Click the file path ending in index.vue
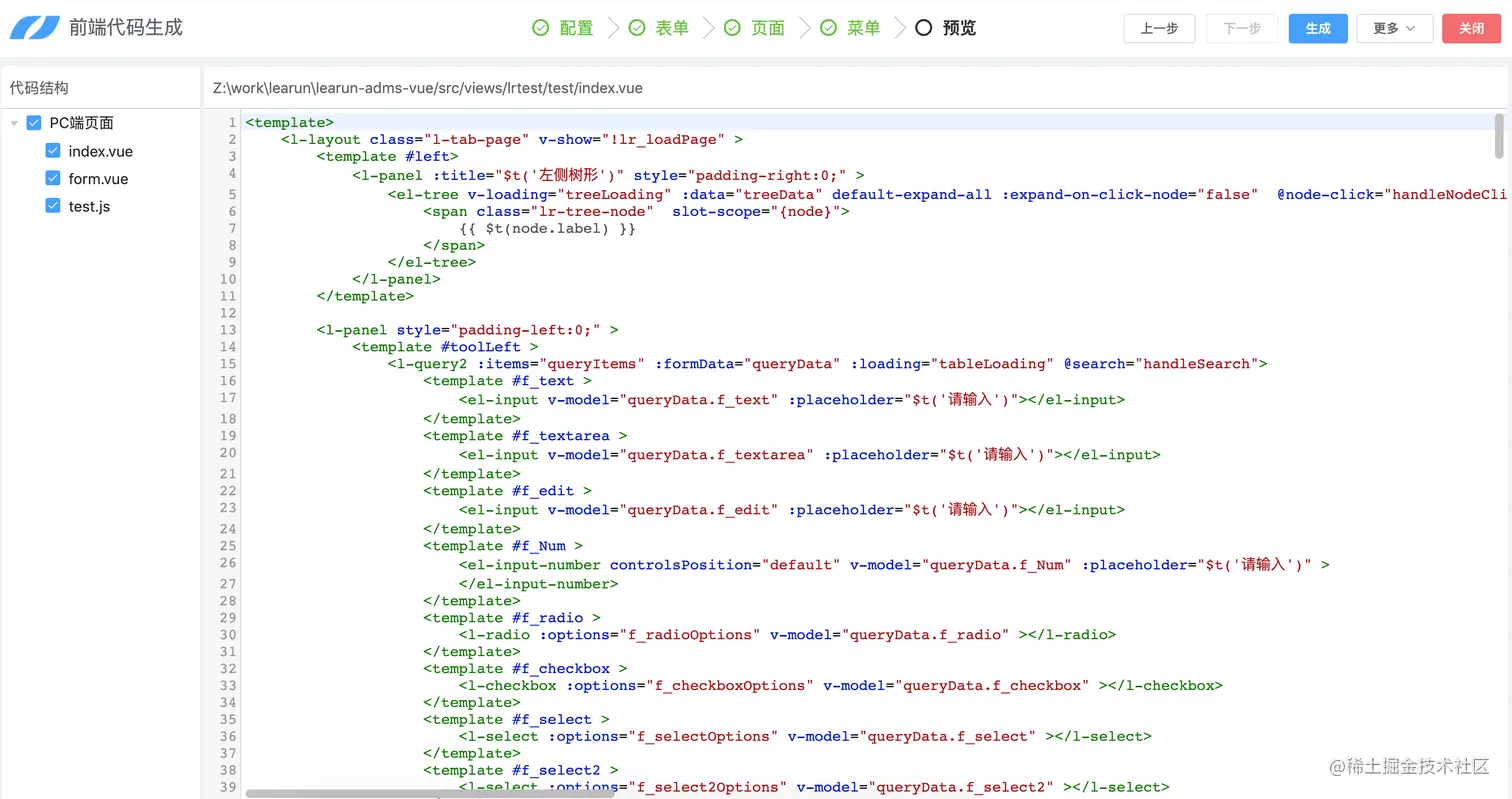The height and width of the screenshot is (799, 1512). click(427, 87)
